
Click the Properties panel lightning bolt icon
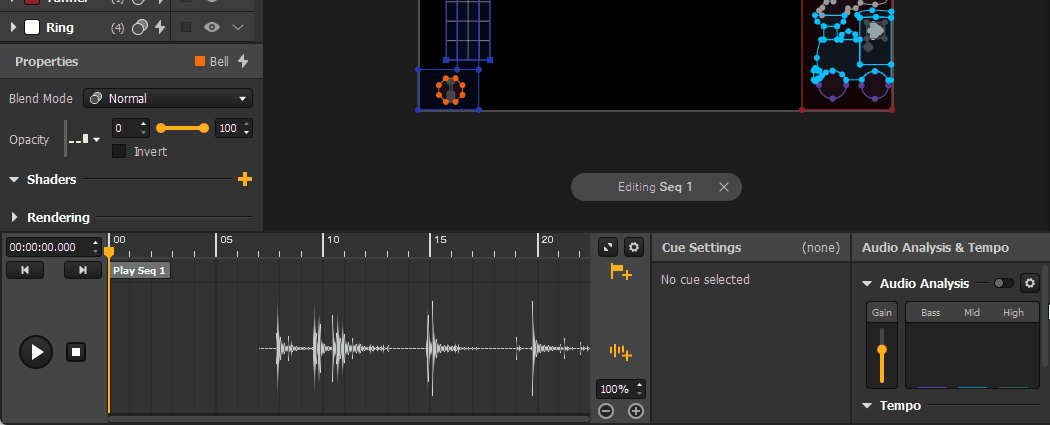click(243, 62)
